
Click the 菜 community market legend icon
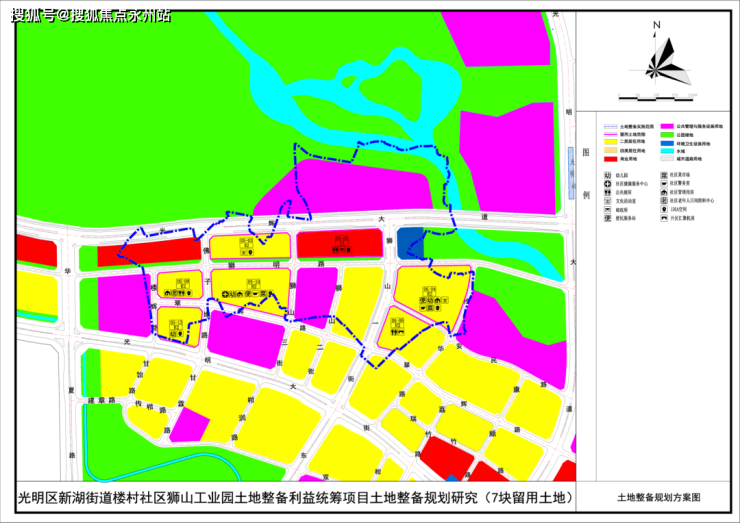pyautogui.click(x=664, y=175)
